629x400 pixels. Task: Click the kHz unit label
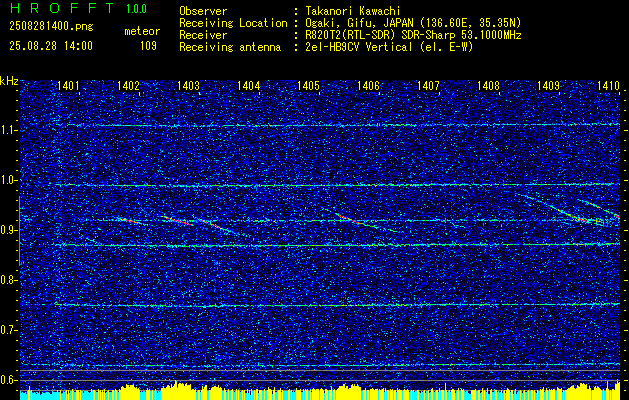[x=9, y=81]
